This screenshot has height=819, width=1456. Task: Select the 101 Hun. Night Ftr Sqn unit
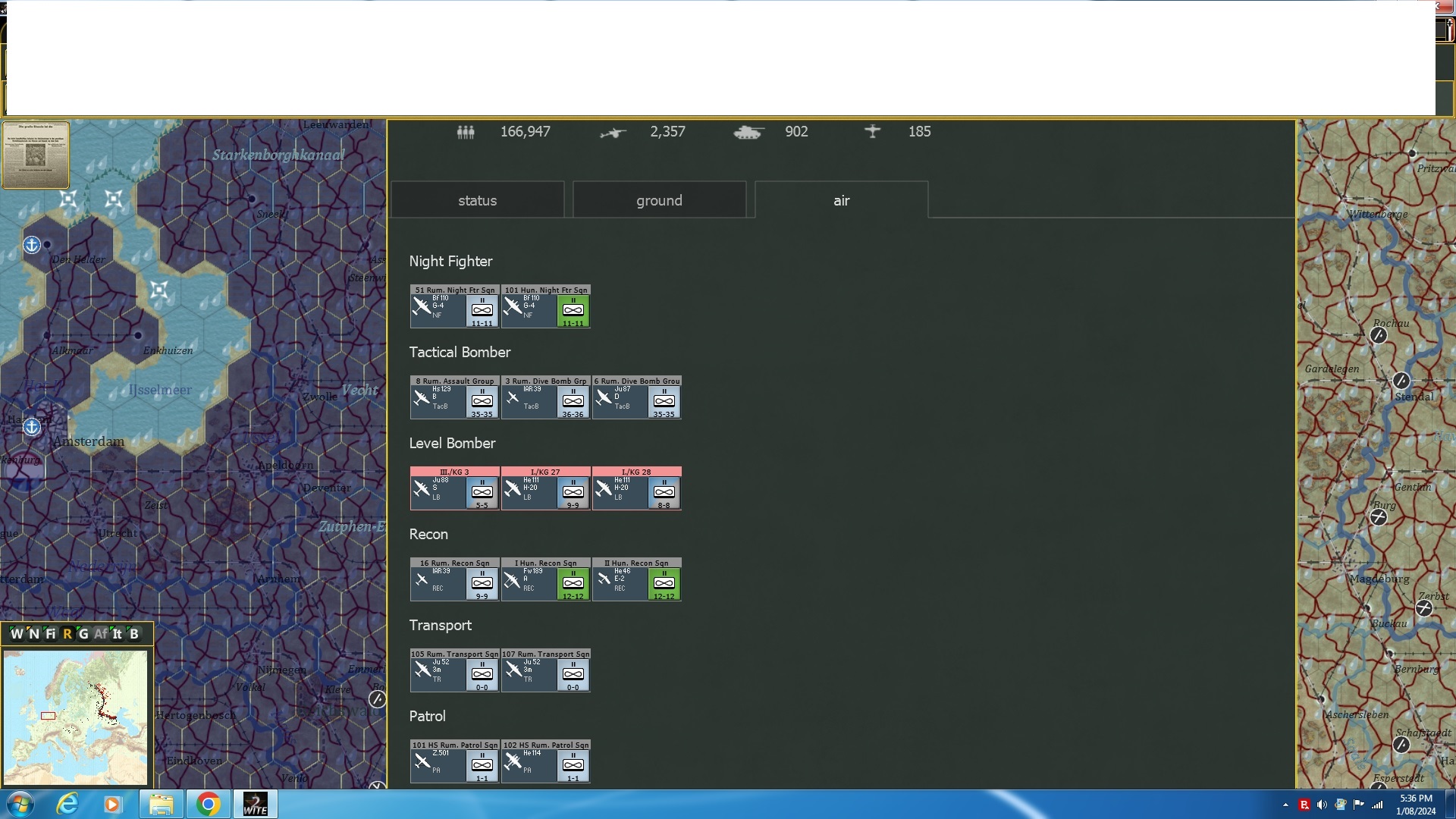tap(545, 306)
